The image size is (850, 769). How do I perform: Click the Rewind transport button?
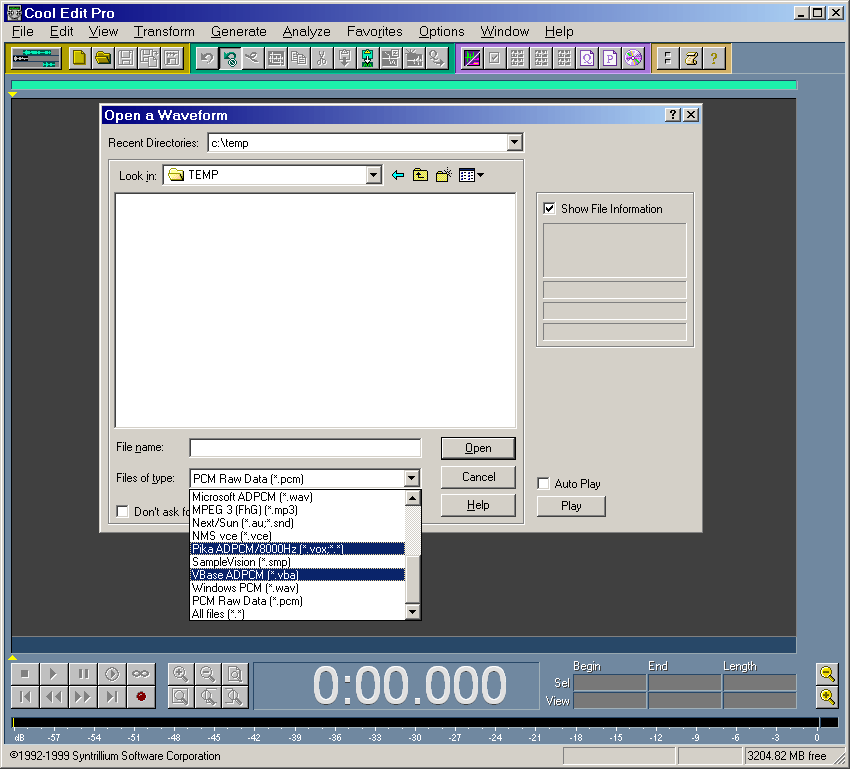[54, 696]
